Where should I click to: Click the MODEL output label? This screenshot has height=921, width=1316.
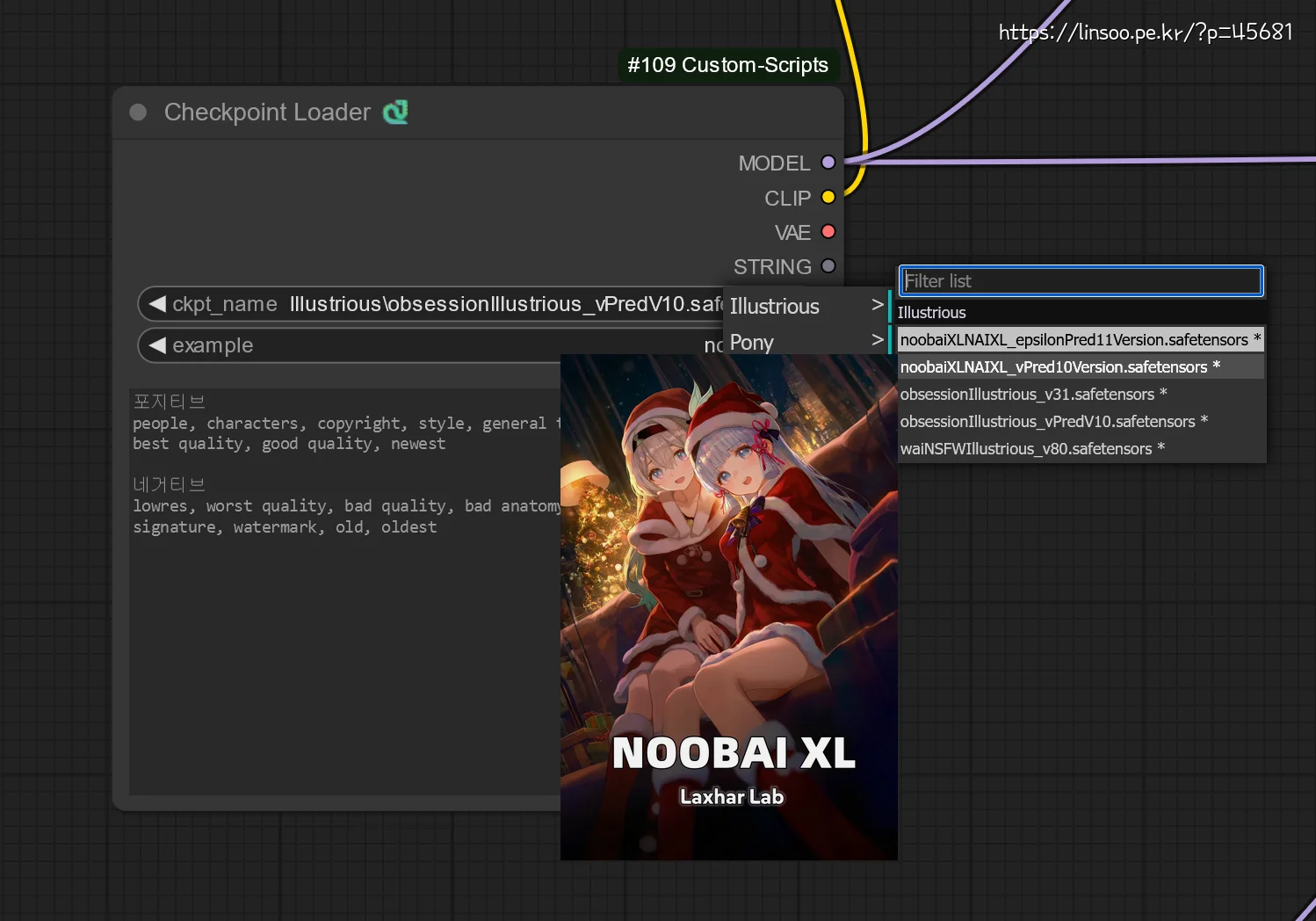[774, 163]
